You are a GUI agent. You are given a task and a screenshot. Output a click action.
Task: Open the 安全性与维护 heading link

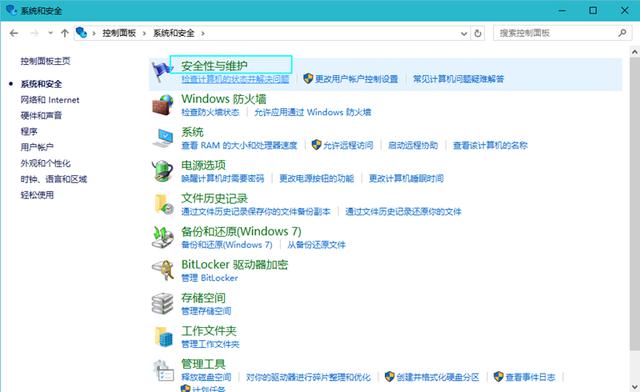tap(214, 65)
